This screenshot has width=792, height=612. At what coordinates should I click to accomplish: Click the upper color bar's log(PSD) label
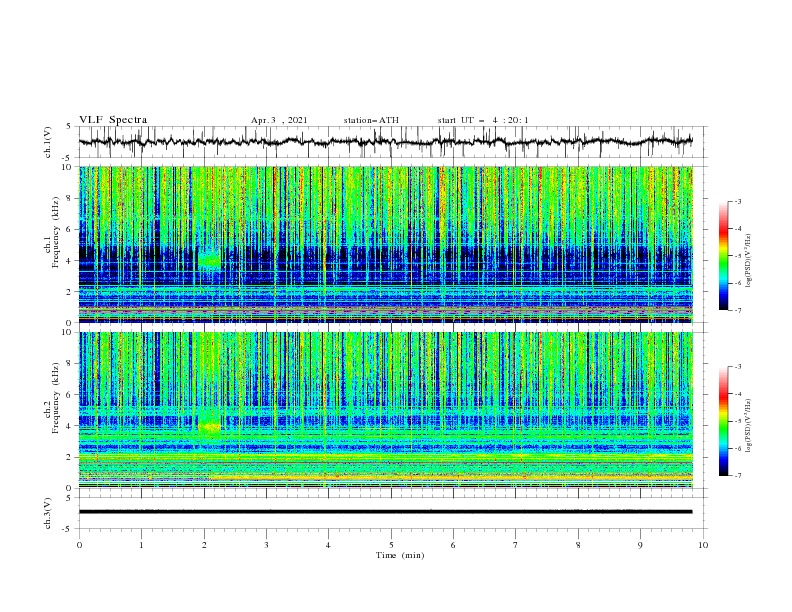(748, 261)
